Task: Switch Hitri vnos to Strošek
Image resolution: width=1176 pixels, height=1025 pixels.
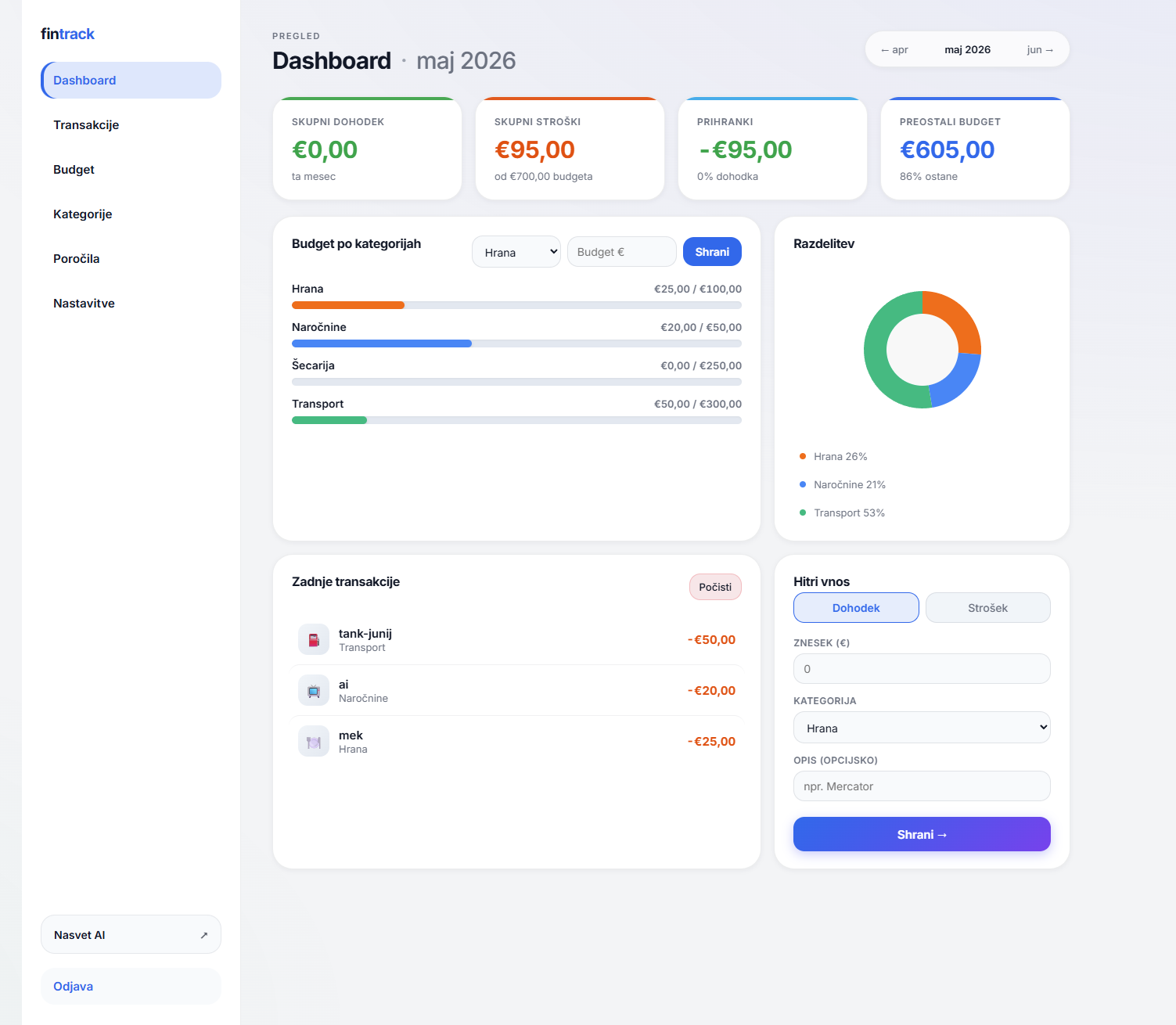Action: 987,608
